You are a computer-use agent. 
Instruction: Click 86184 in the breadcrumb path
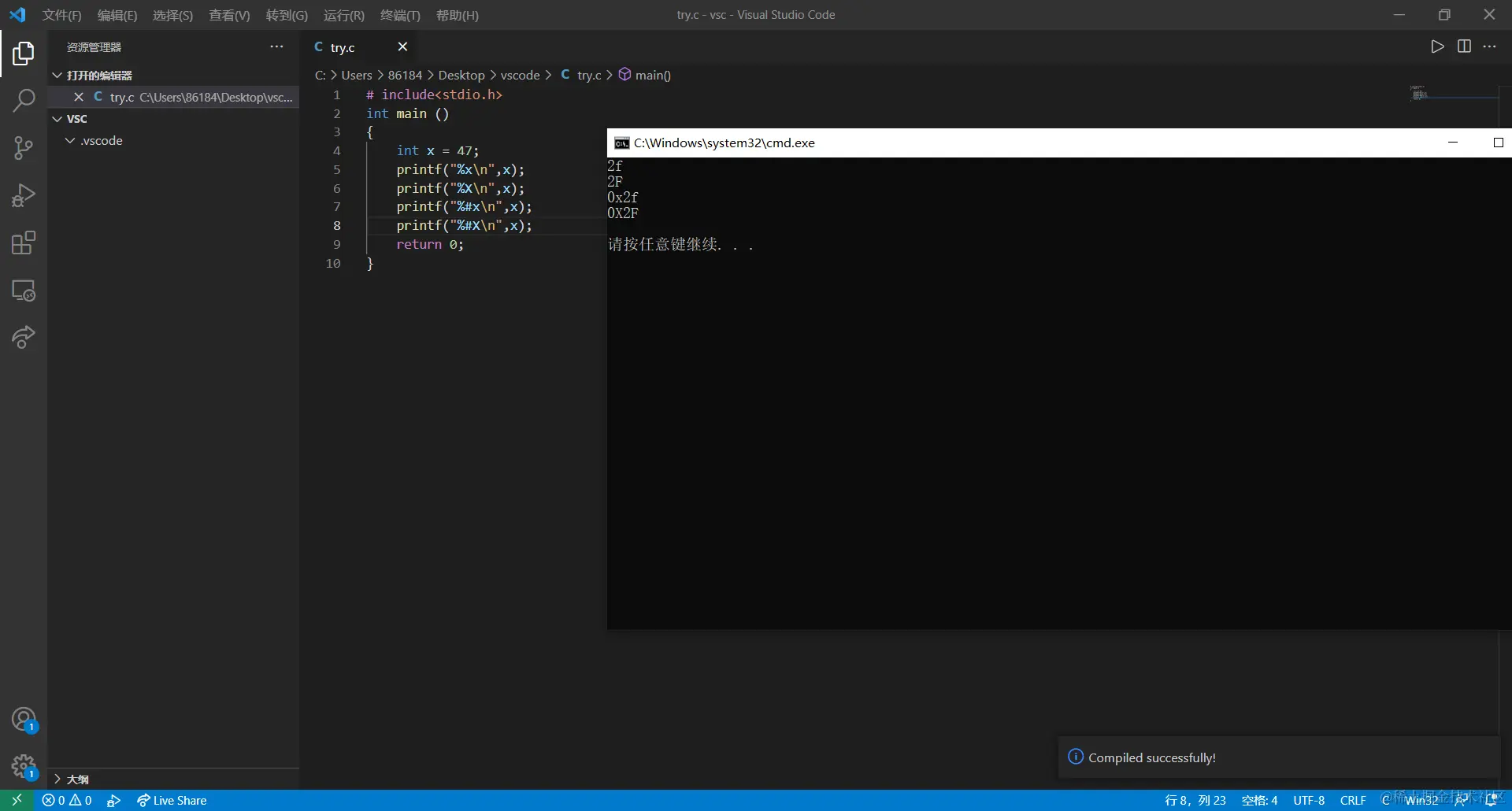click(x=405, y=75)
